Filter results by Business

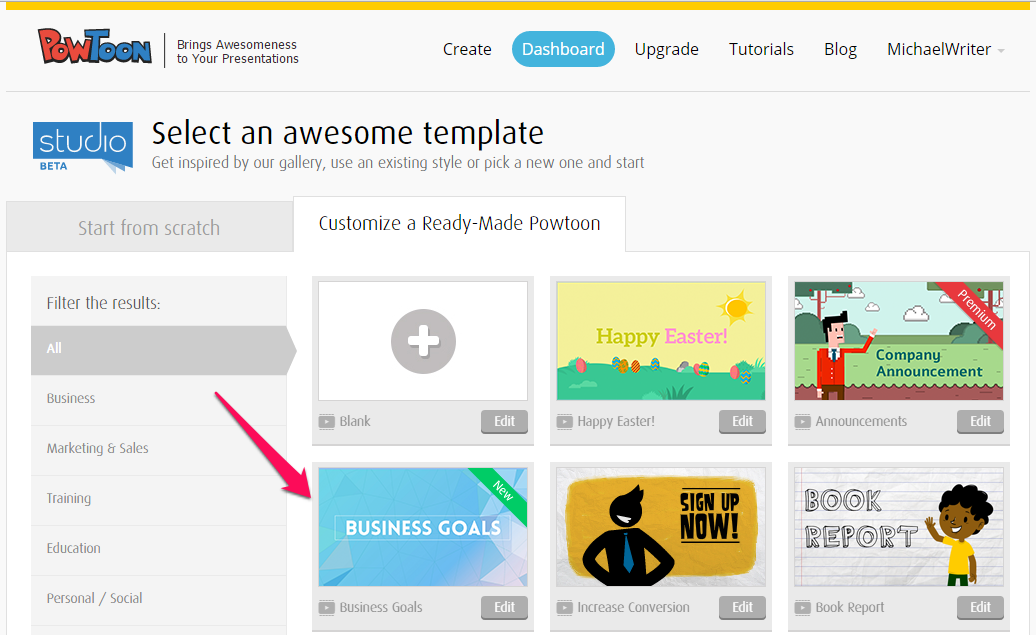click(159, 398)
